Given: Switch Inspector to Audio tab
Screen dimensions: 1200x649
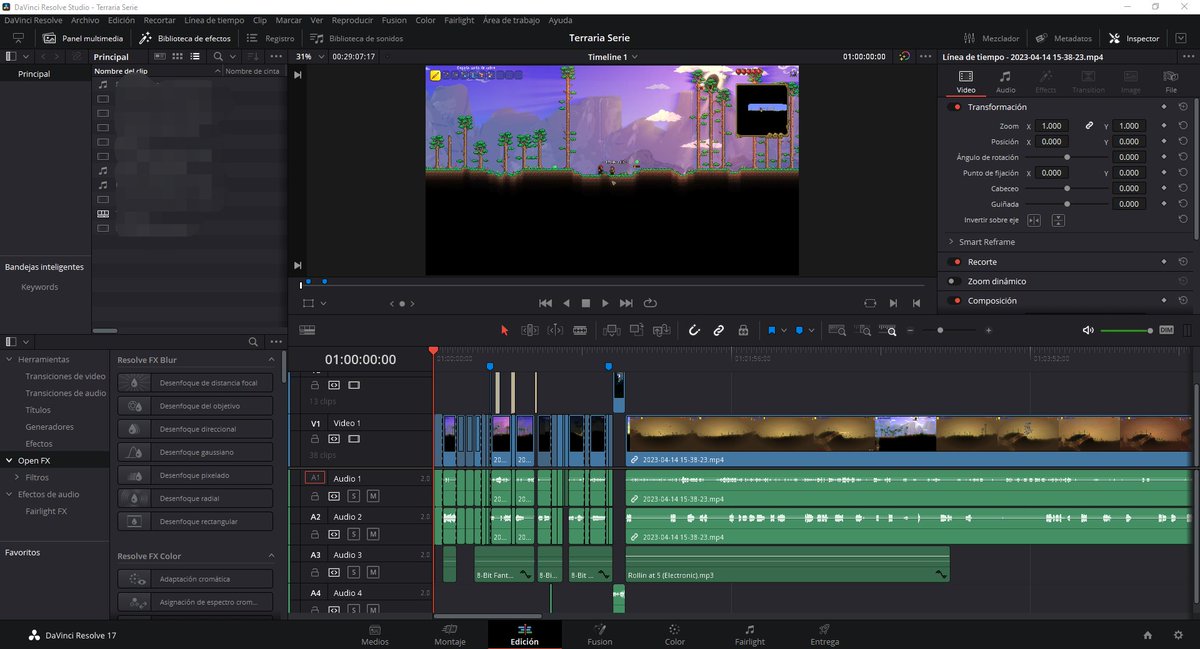Looking at the screenshot, I should (1006, 82).
